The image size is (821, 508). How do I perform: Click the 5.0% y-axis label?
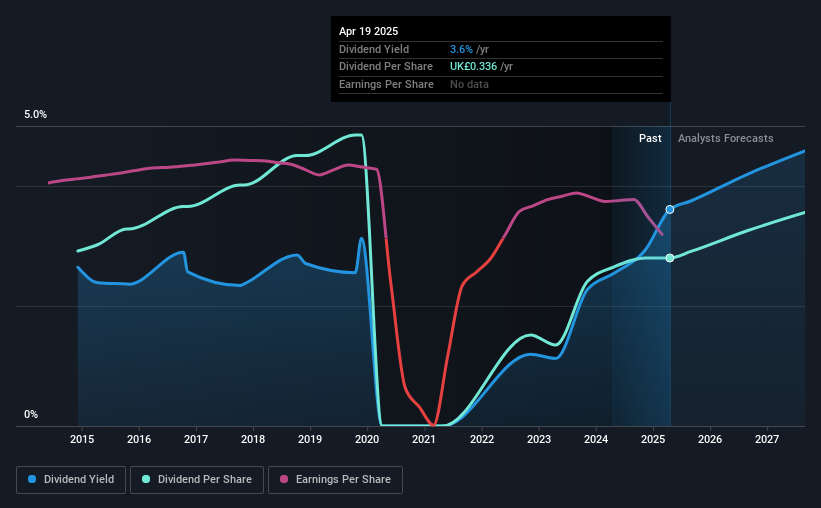[x=36, y=114]
